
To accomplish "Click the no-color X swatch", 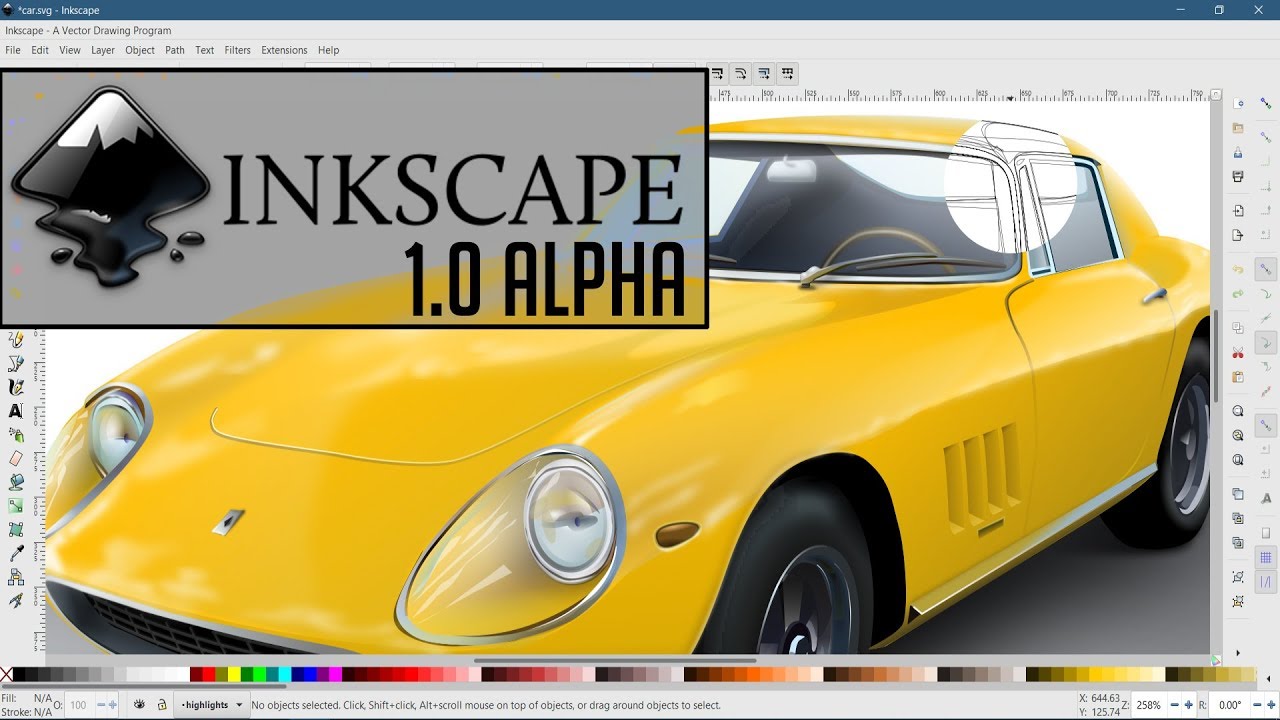I will click(7, 674).
